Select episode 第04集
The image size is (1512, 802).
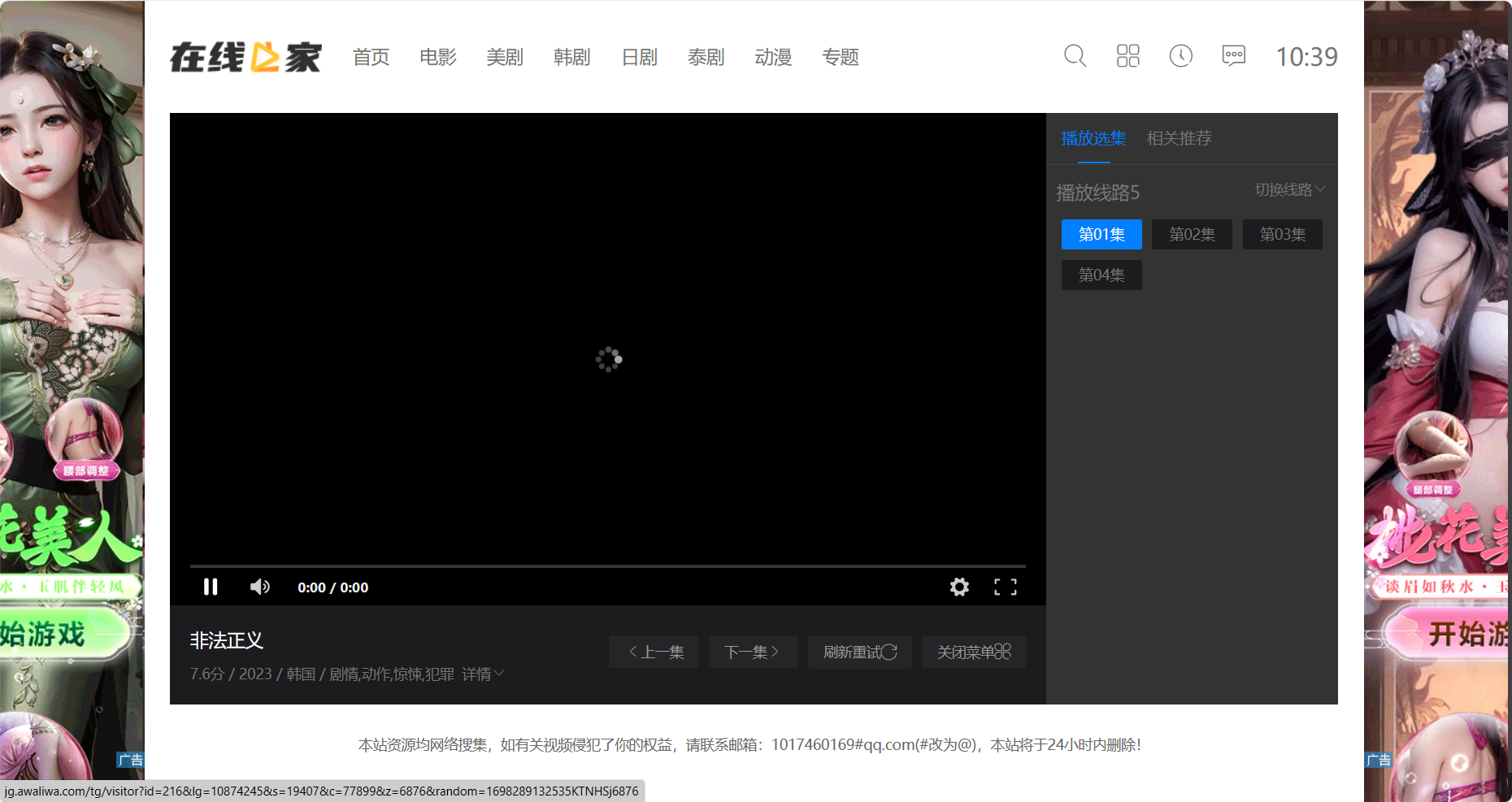pyautogui.click(x=1101, y=275)
